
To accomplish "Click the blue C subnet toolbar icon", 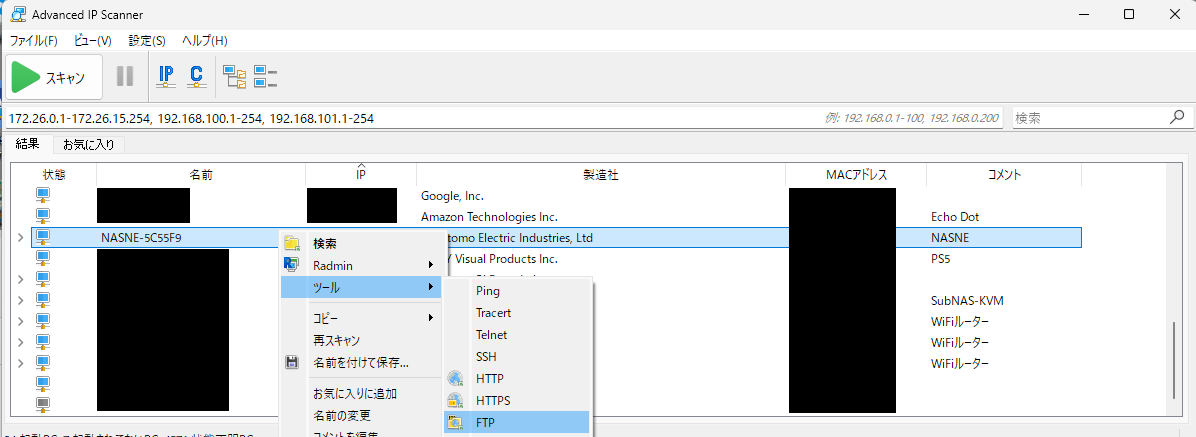I will 196,76.
